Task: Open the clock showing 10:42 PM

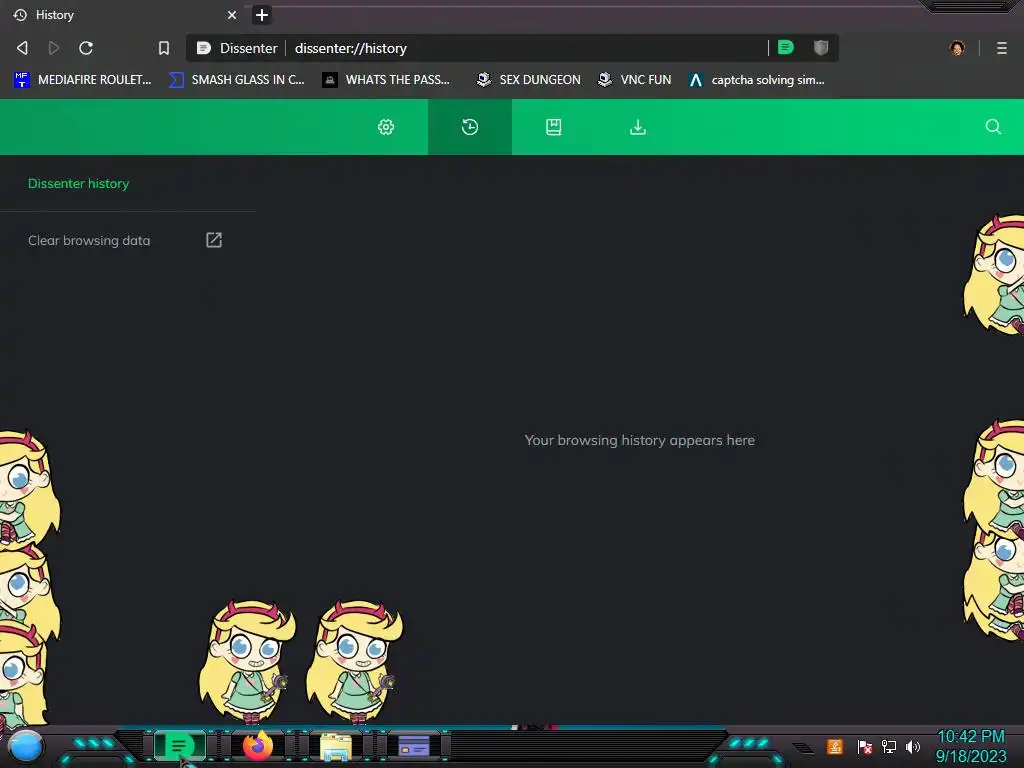Action: point(971,746)
